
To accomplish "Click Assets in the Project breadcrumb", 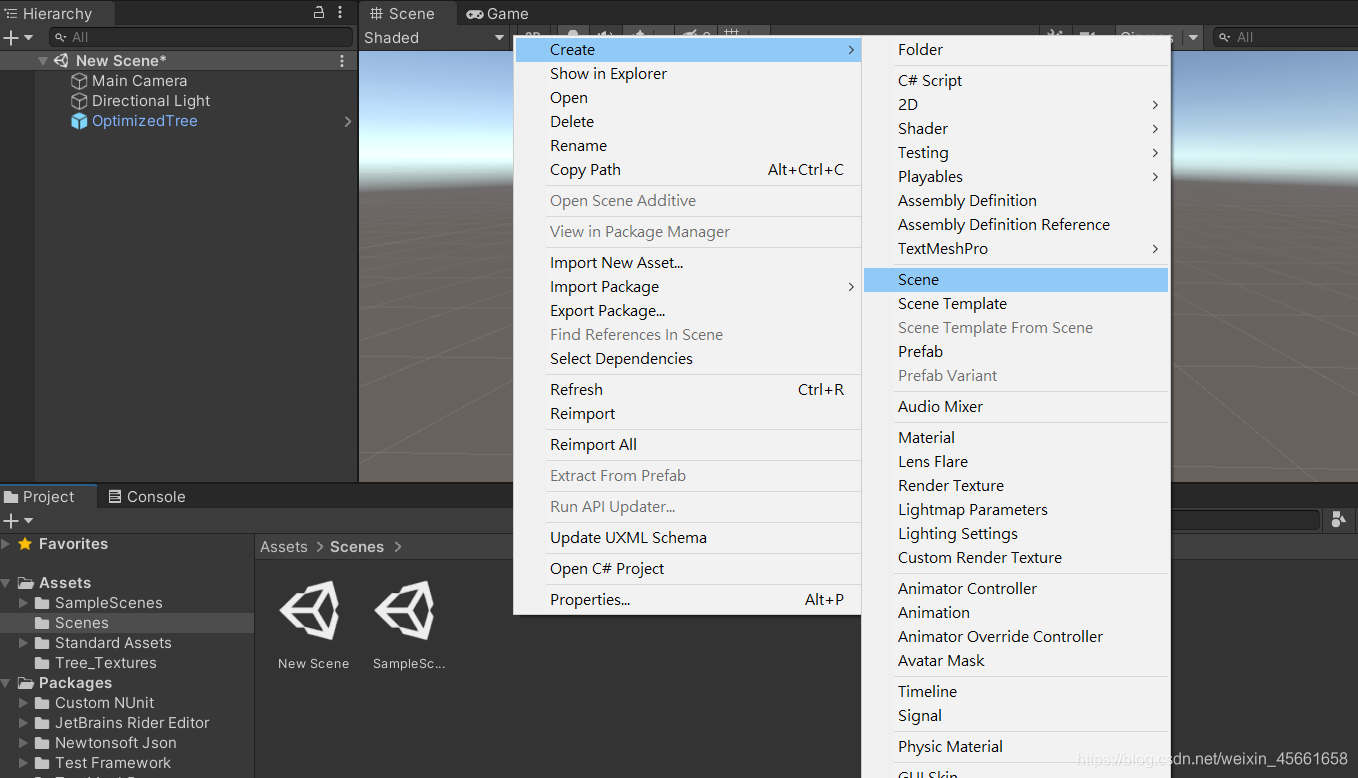I will click(284, 547).
